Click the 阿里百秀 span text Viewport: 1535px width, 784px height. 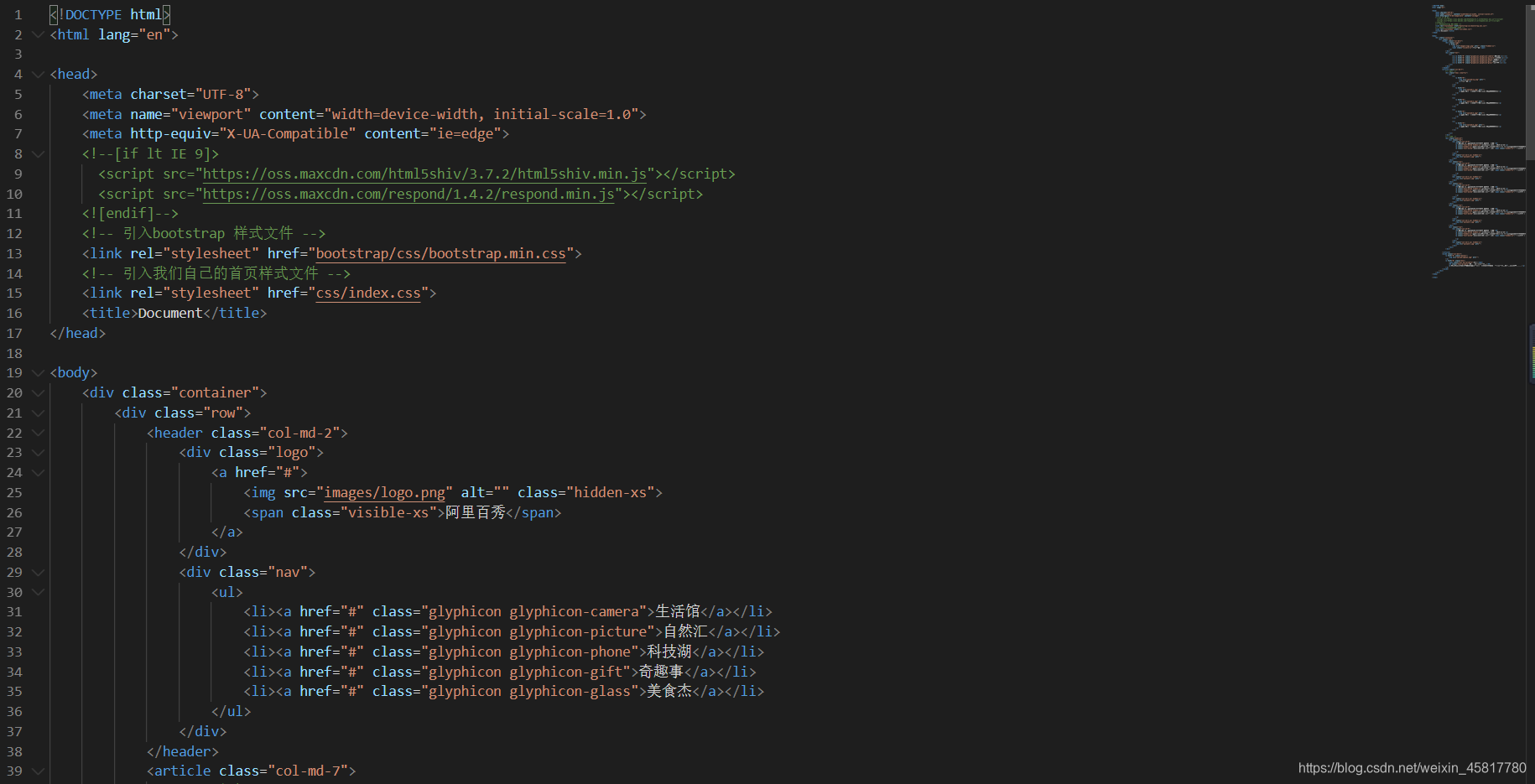[x=476, y=512]
